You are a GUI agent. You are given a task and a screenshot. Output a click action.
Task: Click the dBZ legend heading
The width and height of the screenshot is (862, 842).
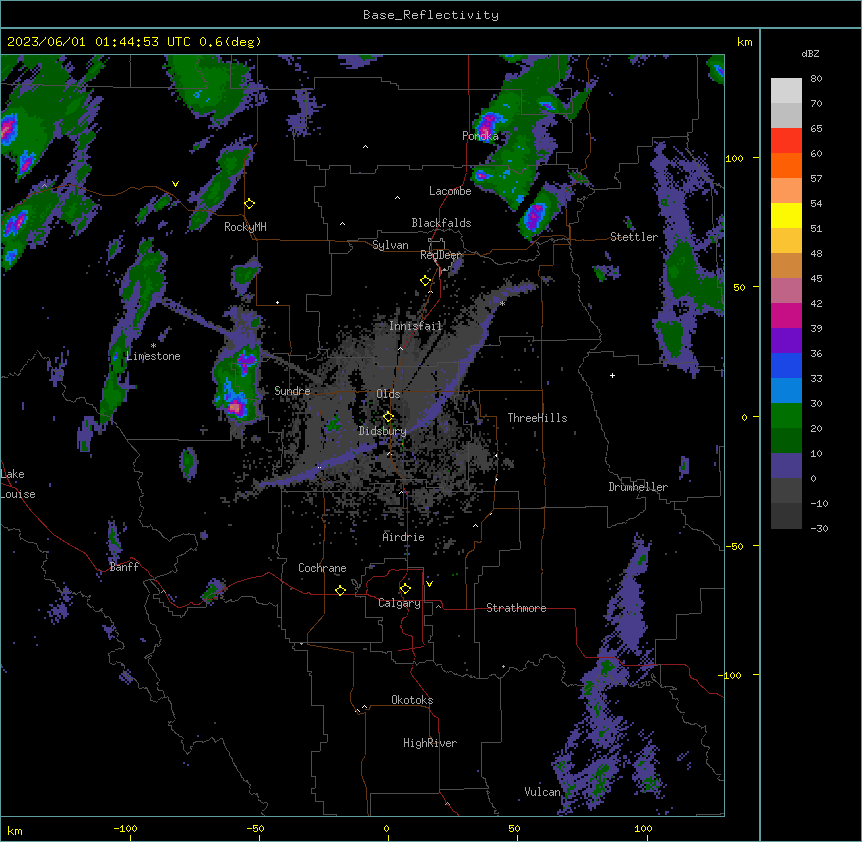810,53
